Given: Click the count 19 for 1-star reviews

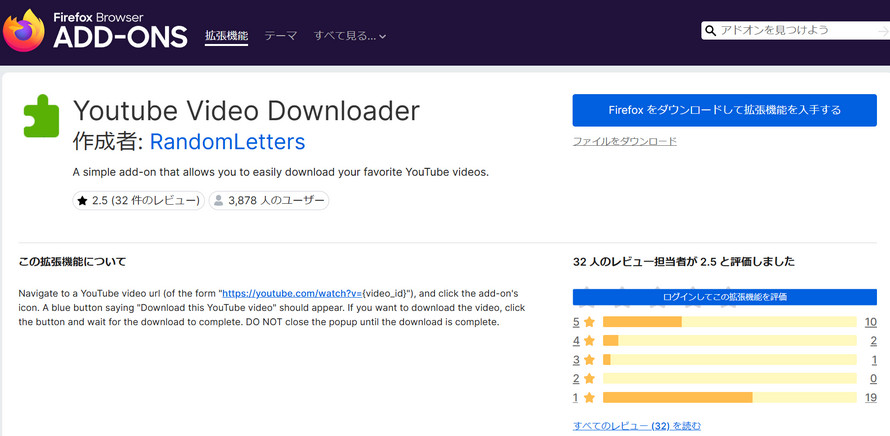Looking at the screenshot, I should coord(871,397).
